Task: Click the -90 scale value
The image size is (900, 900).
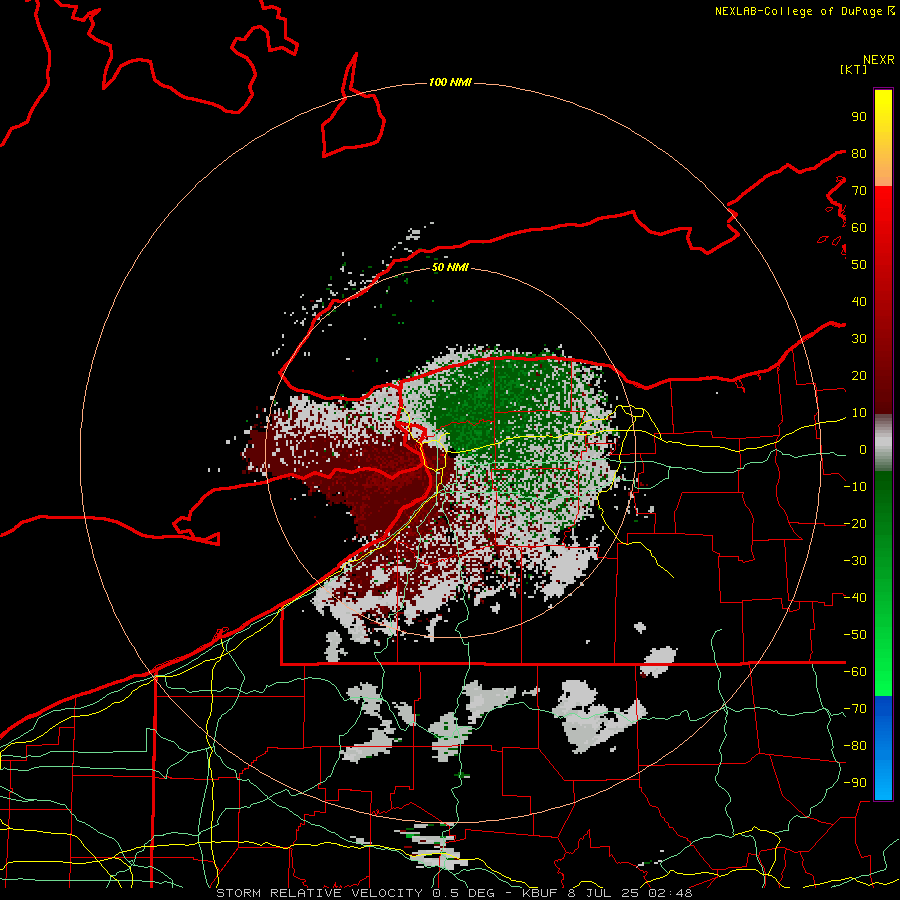Action: [855, 783]
